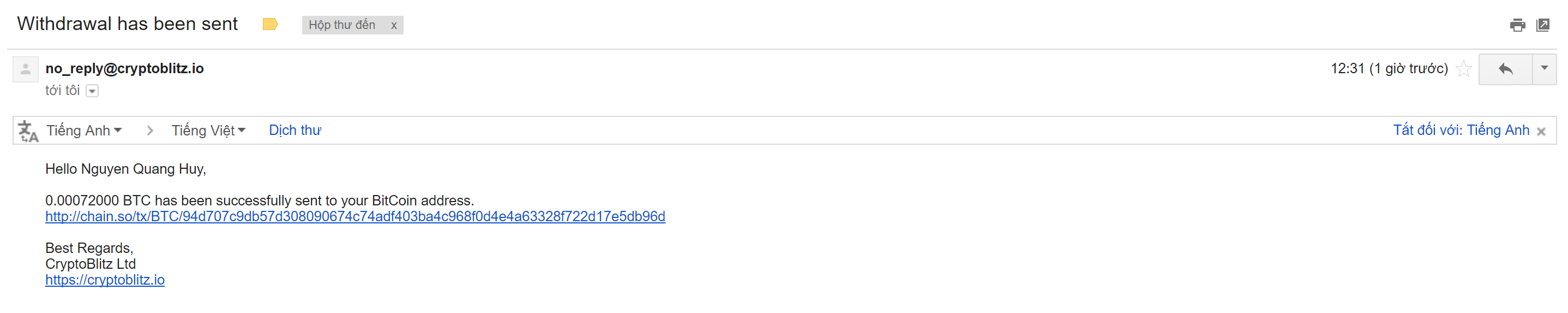Click the Hộp thư đến label
Screen dimensions: 1568x313
pos(341,25)
